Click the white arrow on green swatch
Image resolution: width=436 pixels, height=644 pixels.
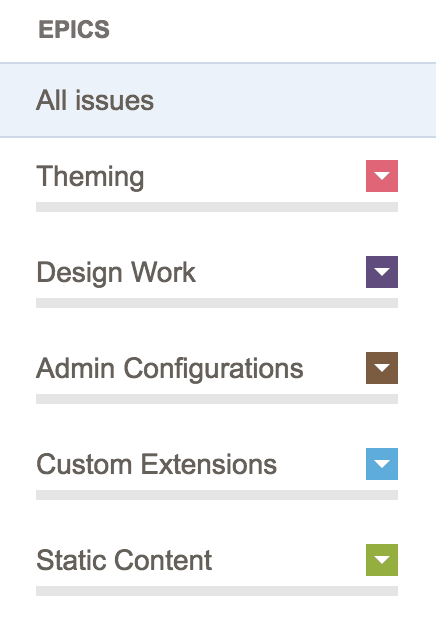pyautogui.click(x=382, y=560)
